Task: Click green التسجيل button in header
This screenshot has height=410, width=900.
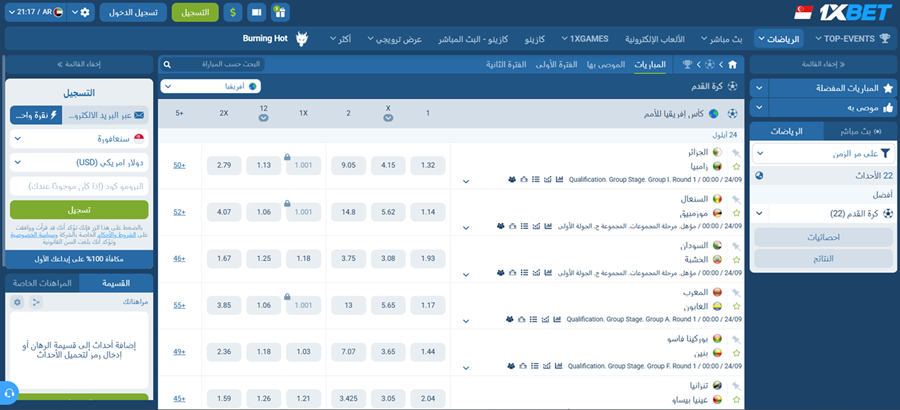Action: [195, 12]
